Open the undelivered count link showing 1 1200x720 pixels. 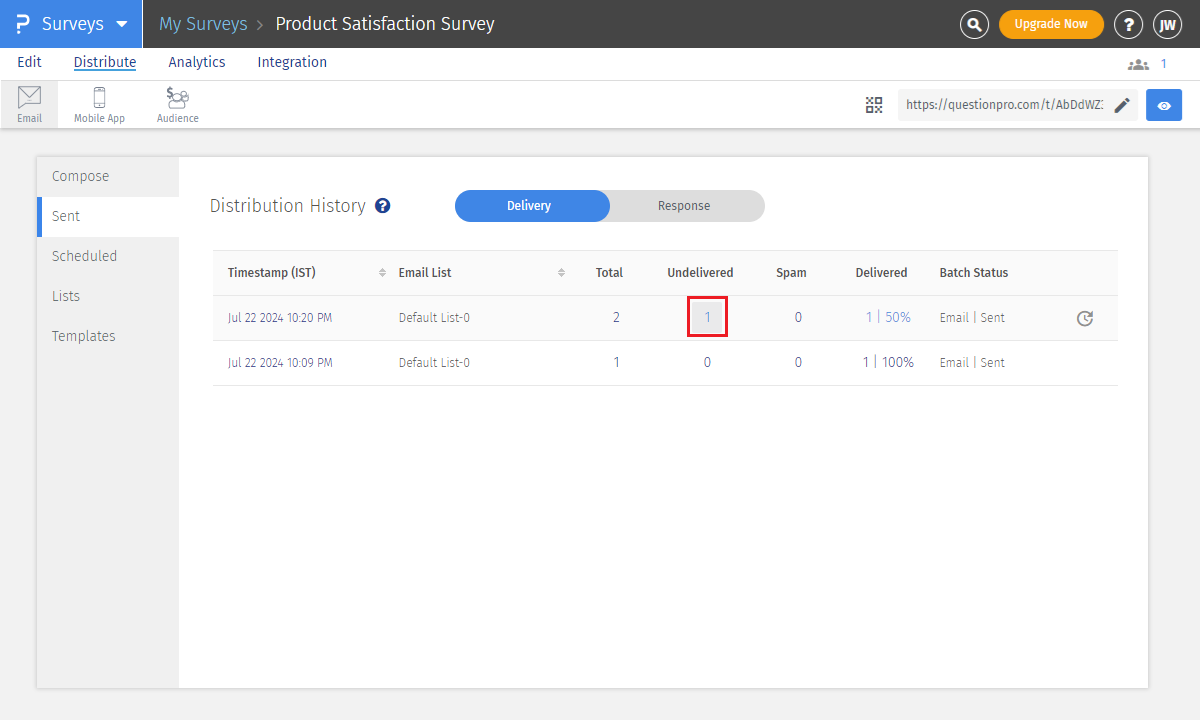[x=707, y=317]
